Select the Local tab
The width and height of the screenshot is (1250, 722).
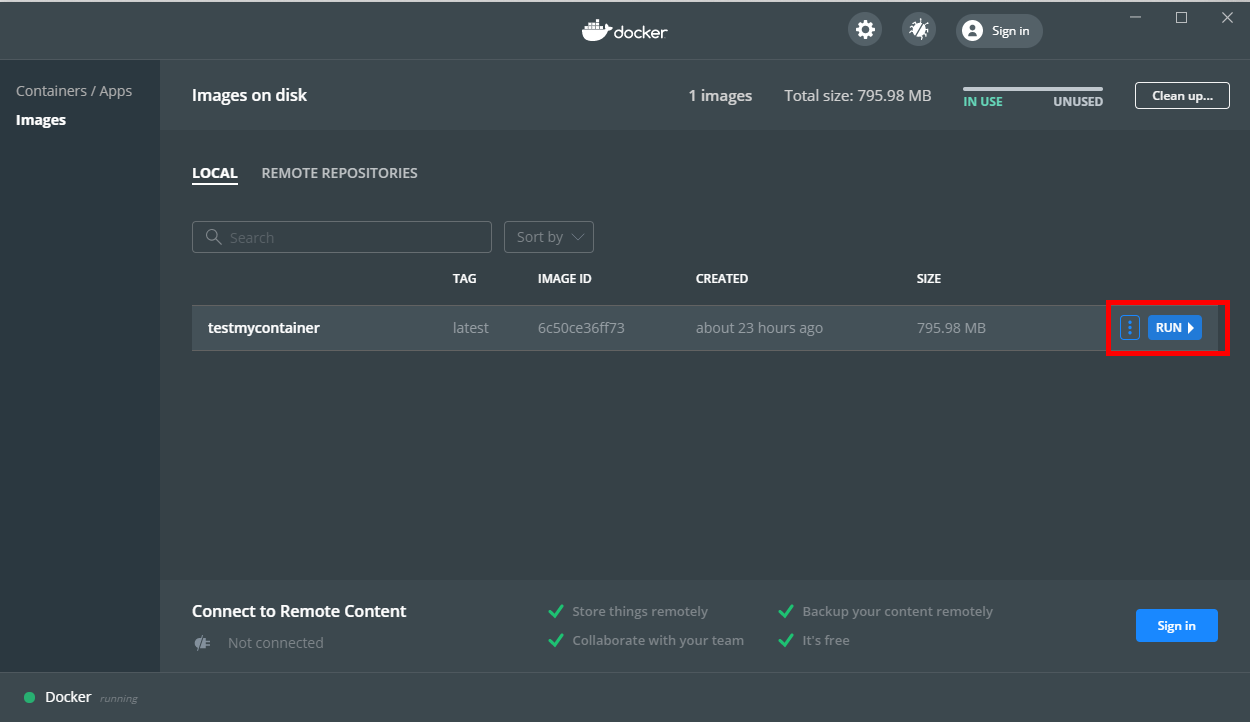point(215,173)
